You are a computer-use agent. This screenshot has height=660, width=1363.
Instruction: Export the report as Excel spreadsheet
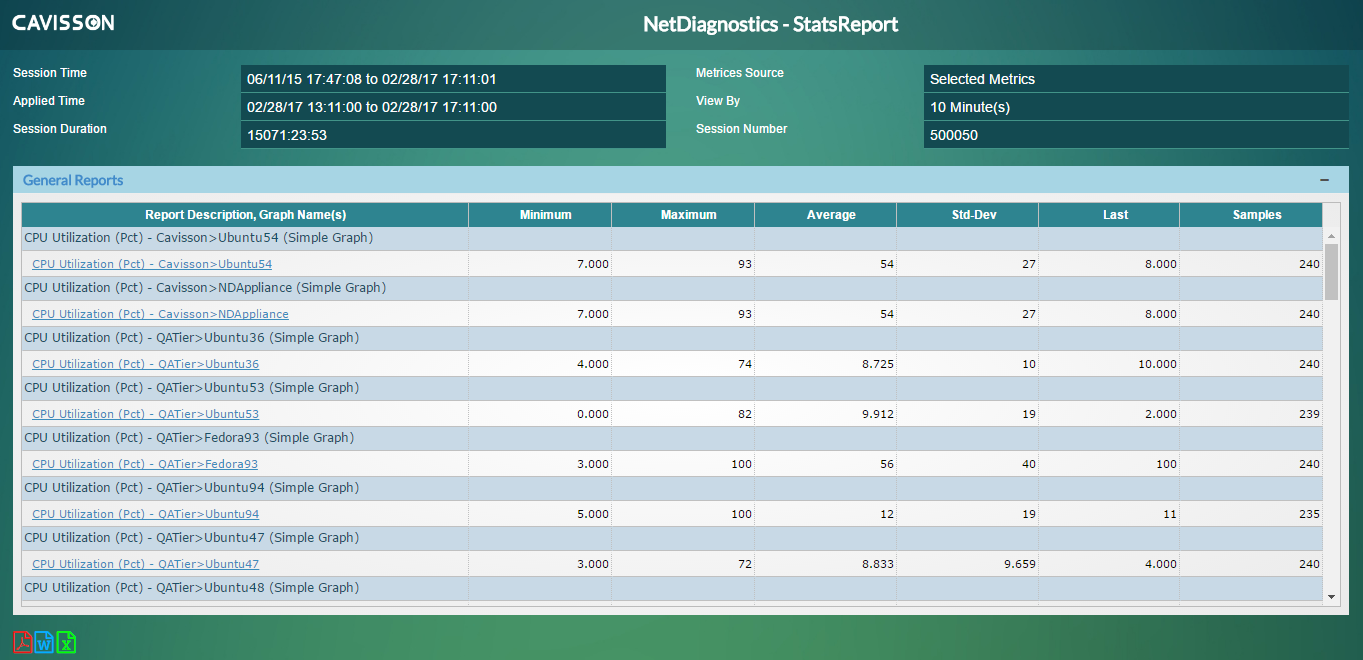click(x=66, y=642)
